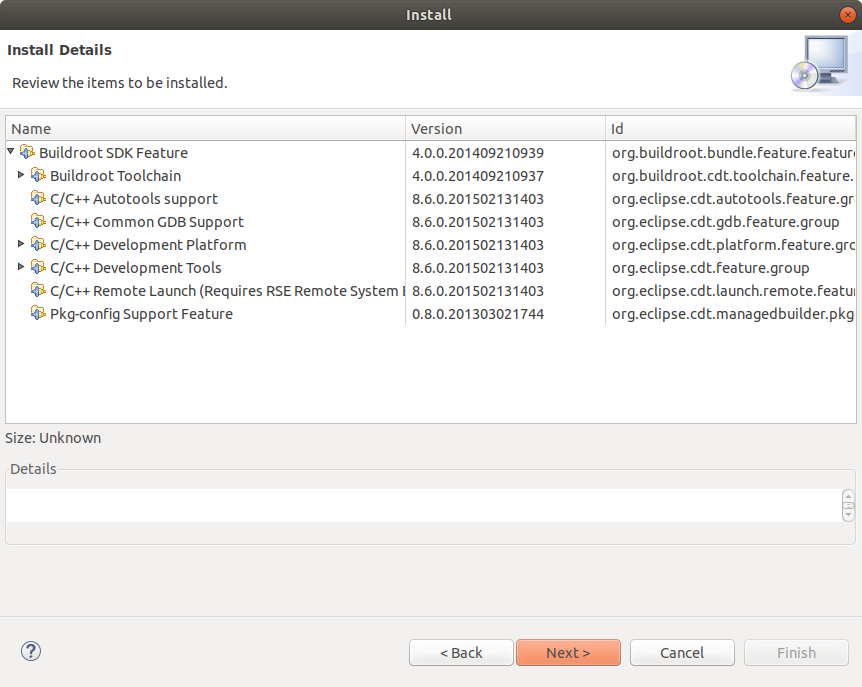Cancel the installation
Image resolution: width=862 pixels, height=687 pixels.
point(682,652)
